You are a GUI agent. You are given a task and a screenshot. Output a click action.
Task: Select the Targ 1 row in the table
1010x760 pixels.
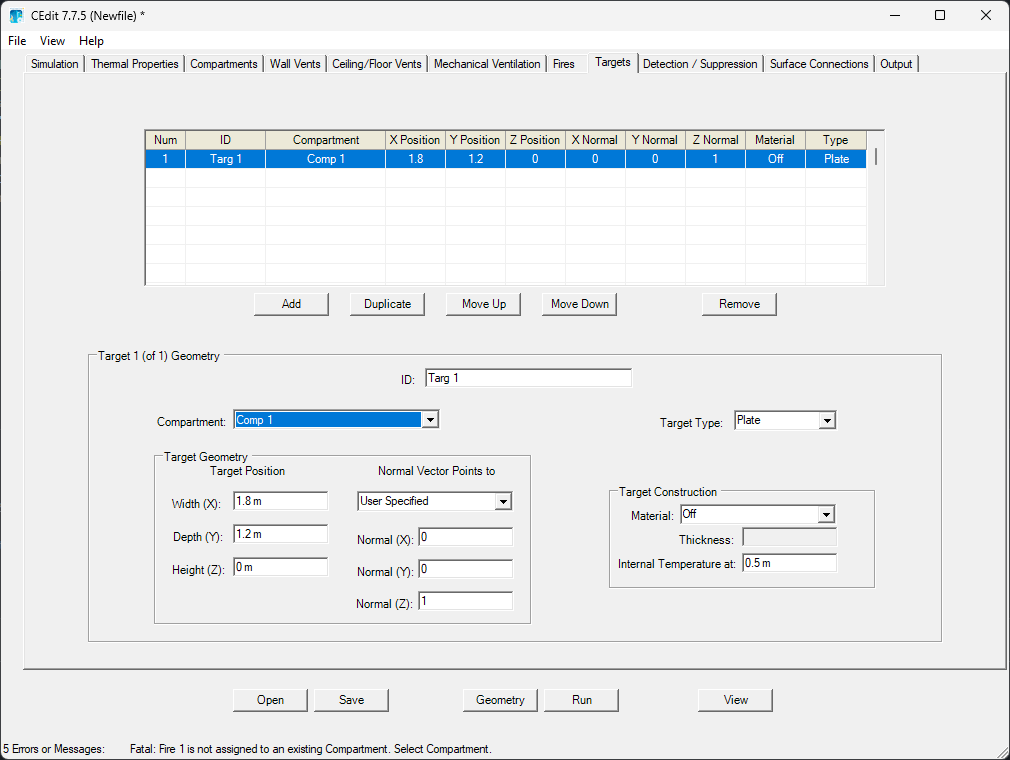(226, 159)
